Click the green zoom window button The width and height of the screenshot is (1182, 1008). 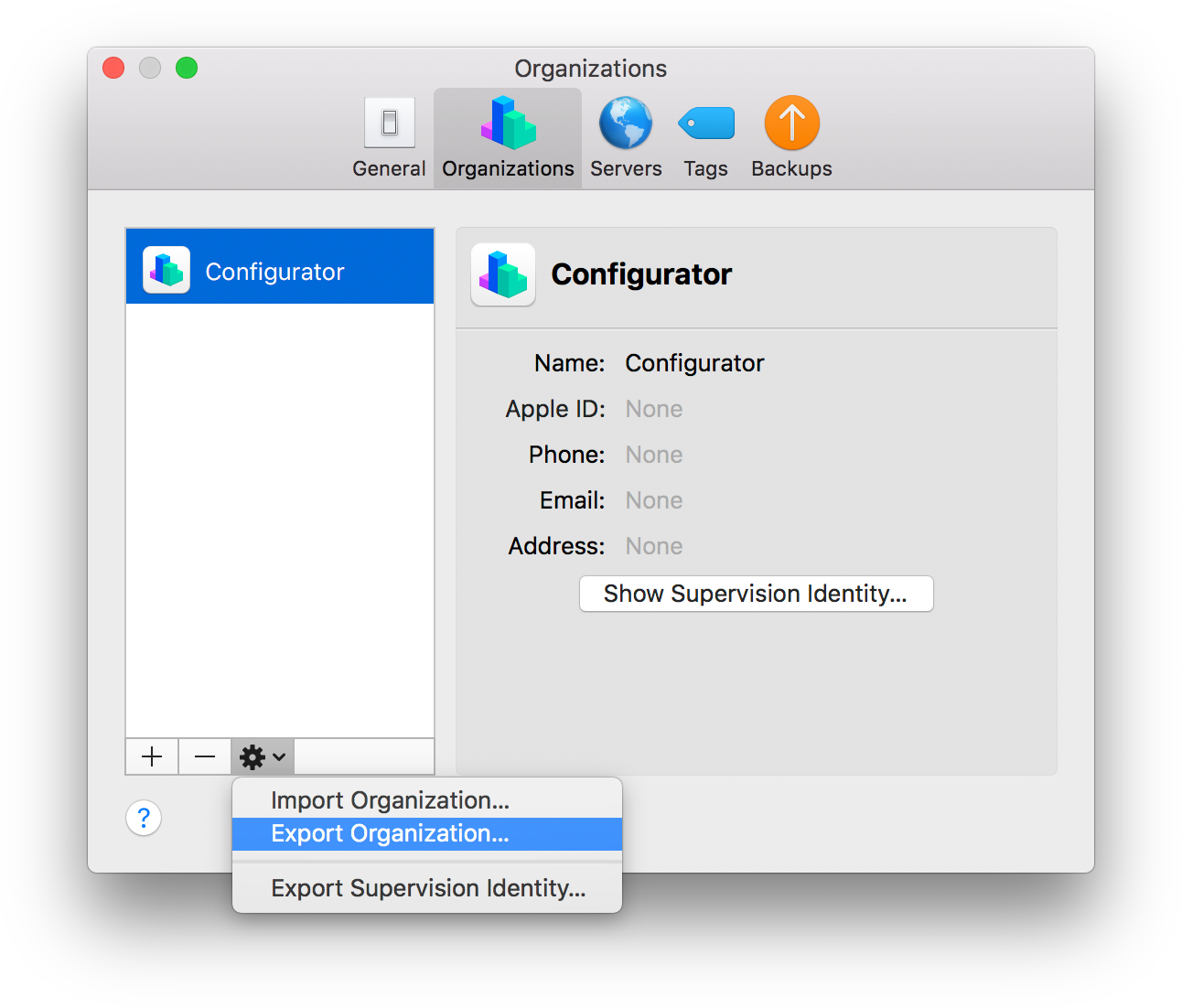[187, 68]
